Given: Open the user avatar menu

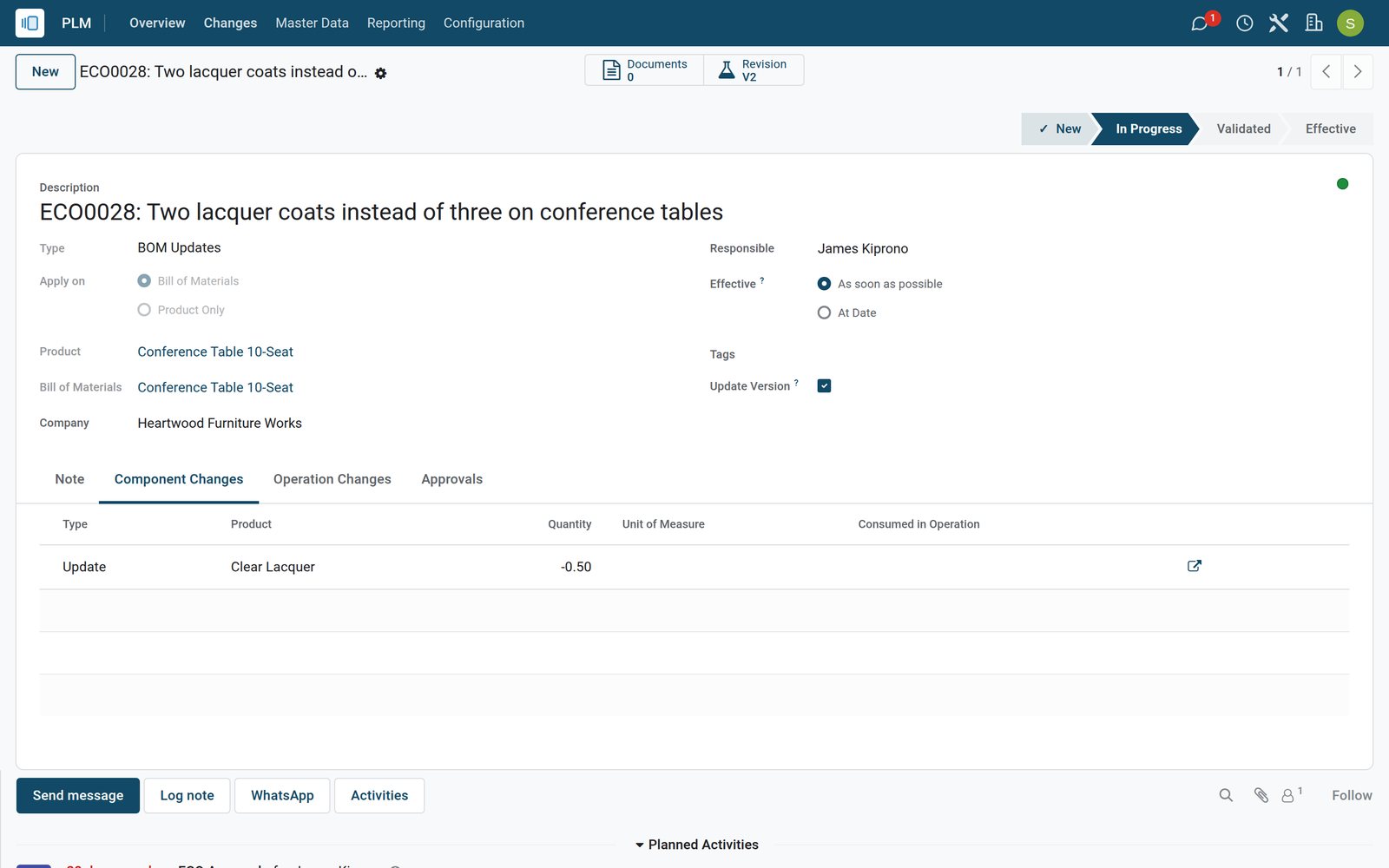Looking at the screenshot, I should tap(1350, 23).
